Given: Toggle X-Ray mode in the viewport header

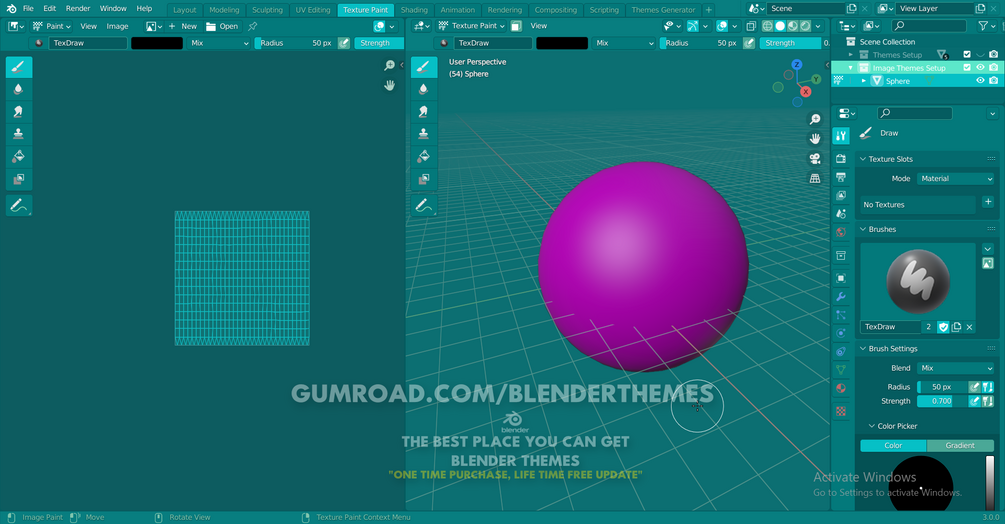Looking at the screenshot, I should click(x=751, y=26).
